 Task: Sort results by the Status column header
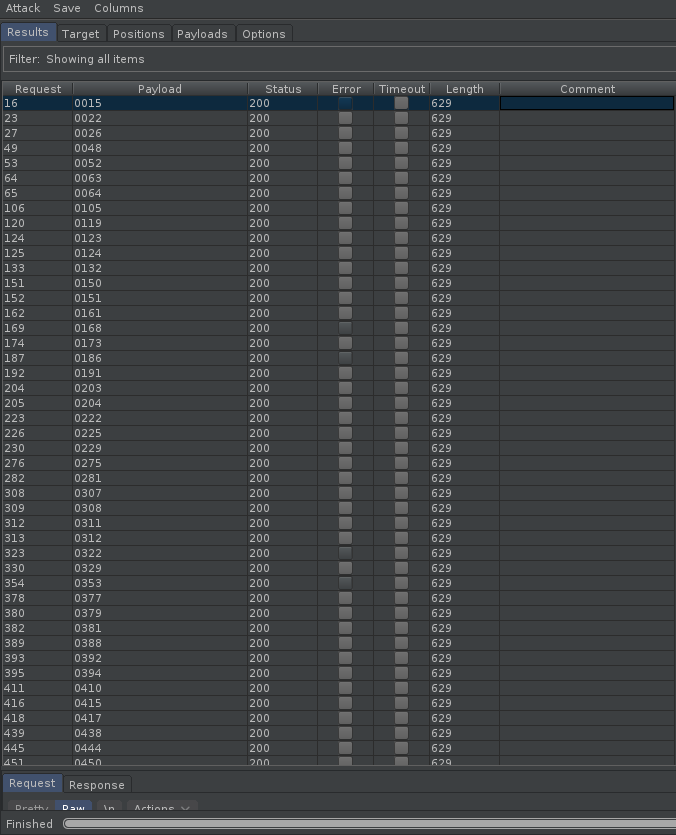pos(283,89)
